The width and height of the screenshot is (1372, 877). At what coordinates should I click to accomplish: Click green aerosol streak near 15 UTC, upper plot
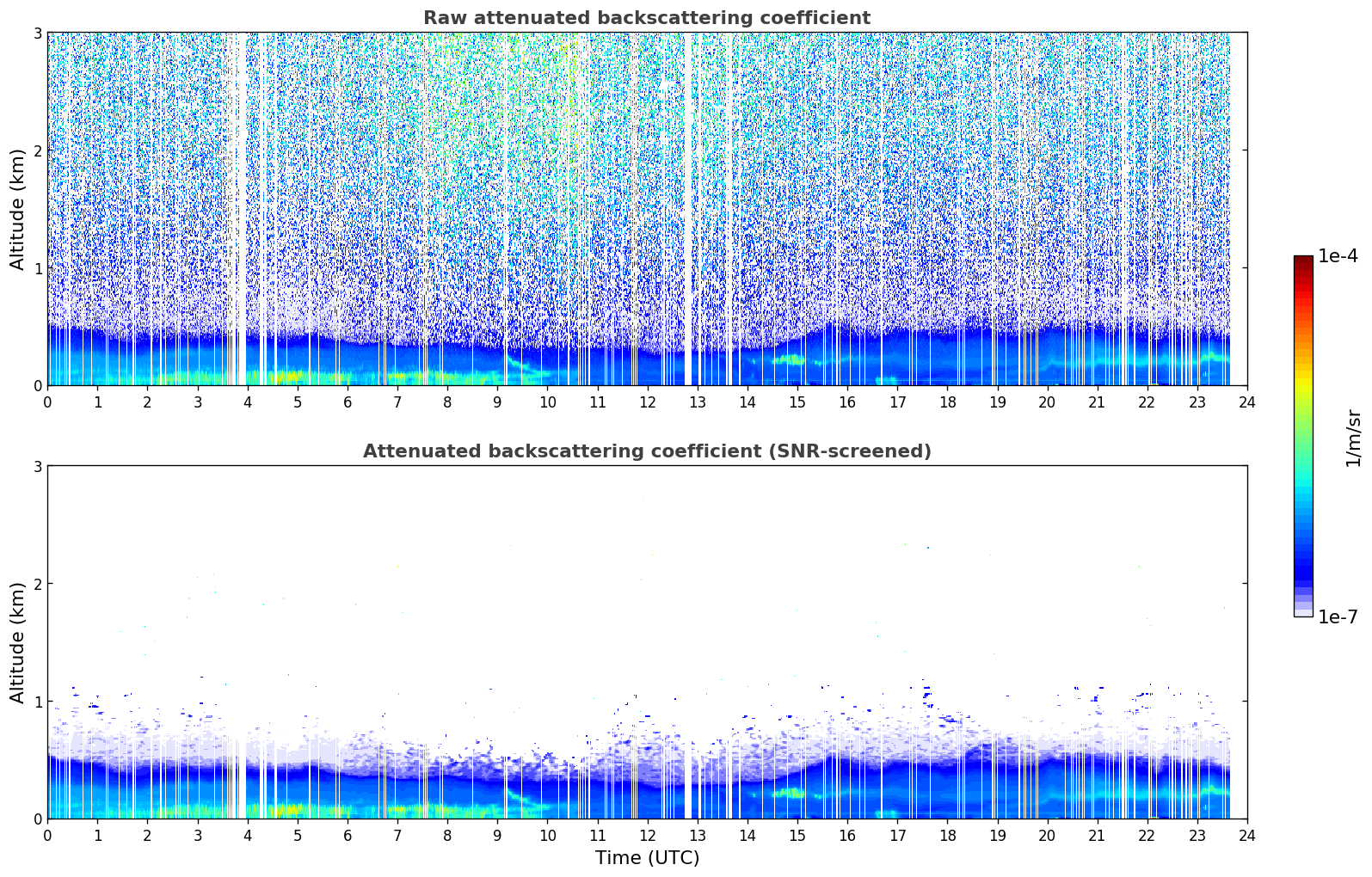point(790,360)
